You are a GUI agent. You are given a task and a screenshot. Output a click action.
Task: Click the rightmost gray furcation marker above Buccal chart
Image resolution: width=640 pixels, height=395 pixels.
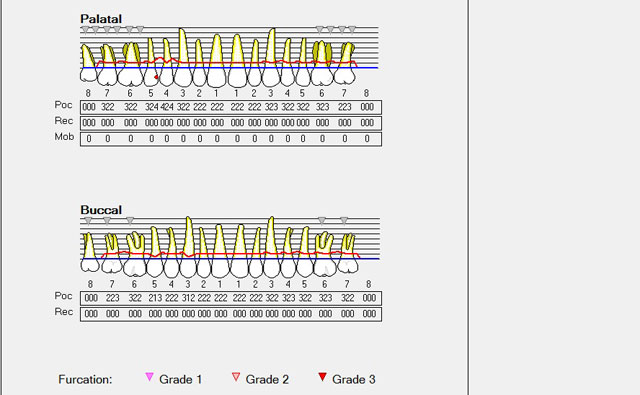point(344,221)
